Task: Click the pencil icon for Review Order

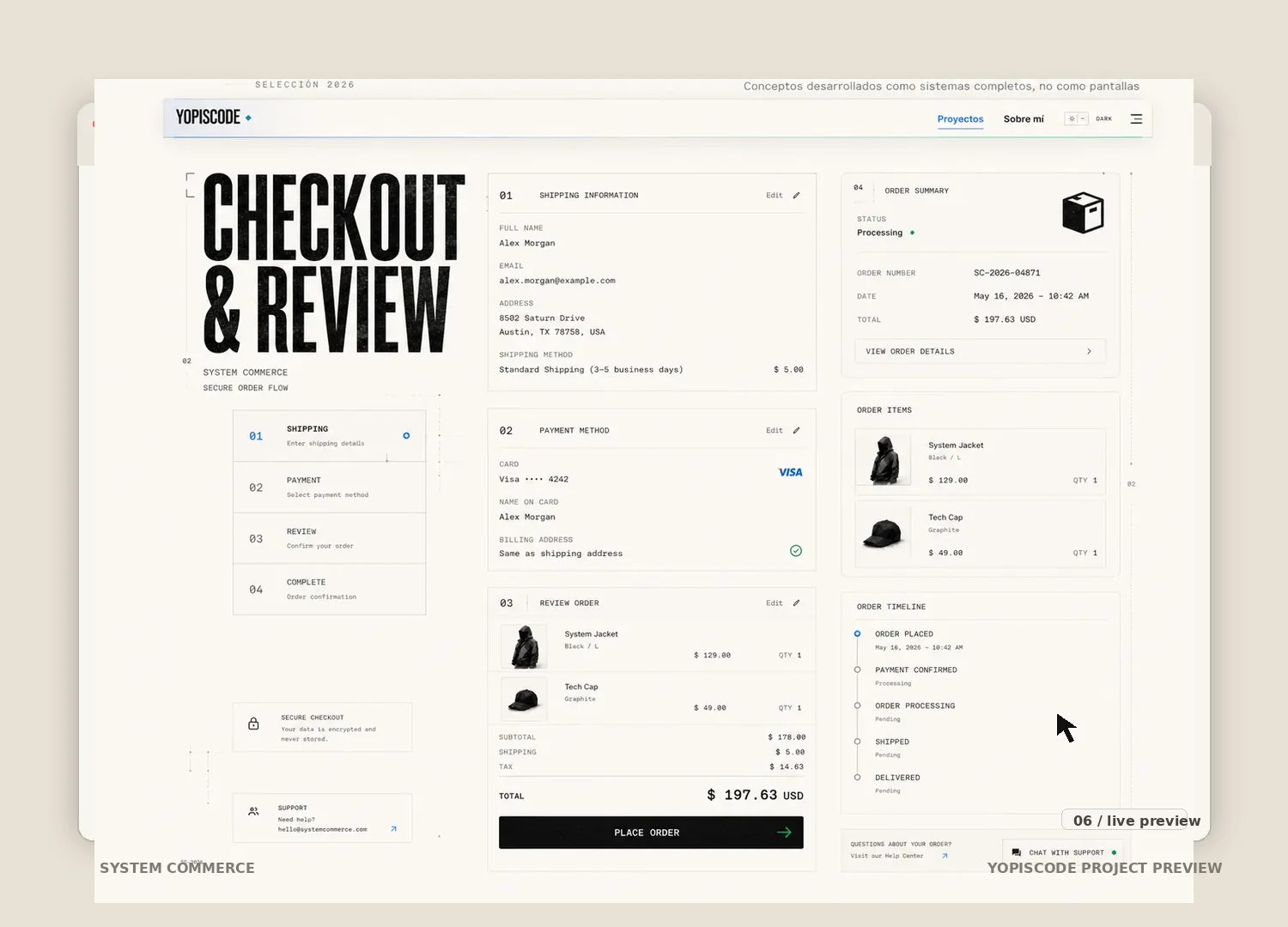Action: [x=796, y=603]
